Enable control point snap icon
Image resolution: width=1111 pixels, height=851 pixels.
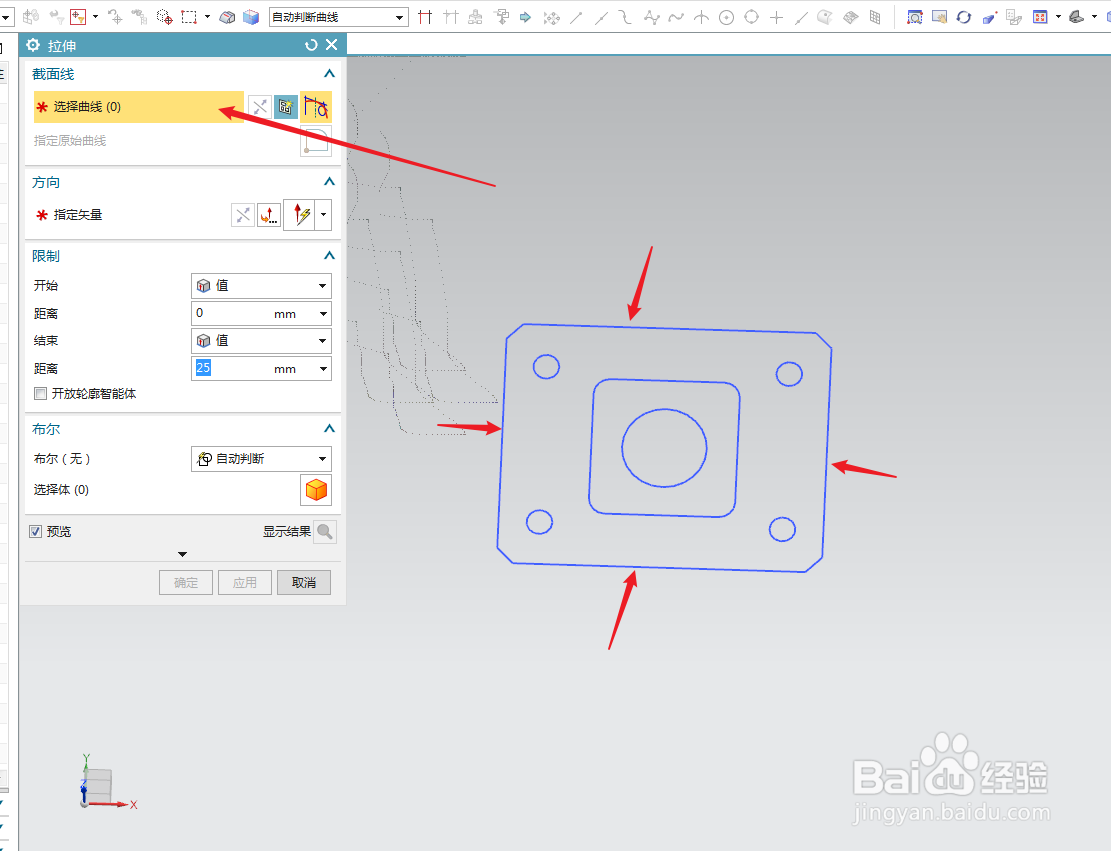click(626, 17)
